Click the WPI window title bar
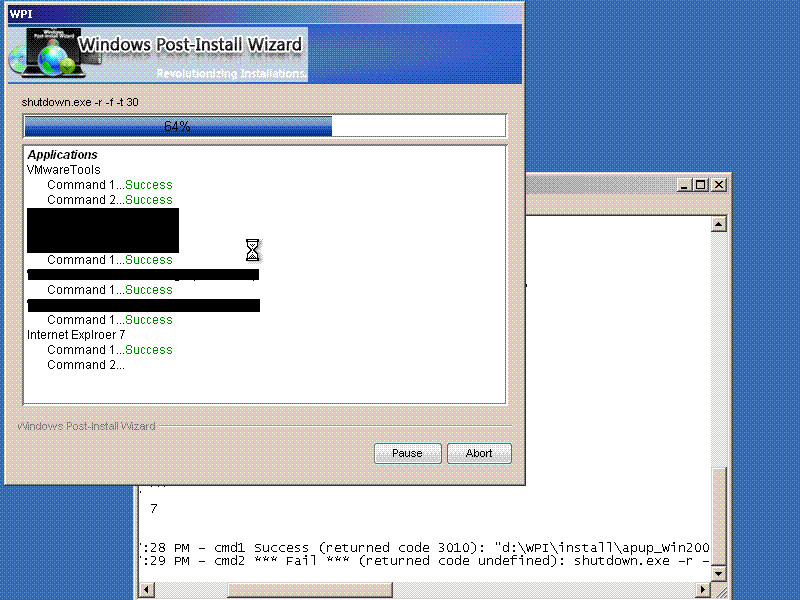This screenshot has height=600, width=800. (265, 14)
